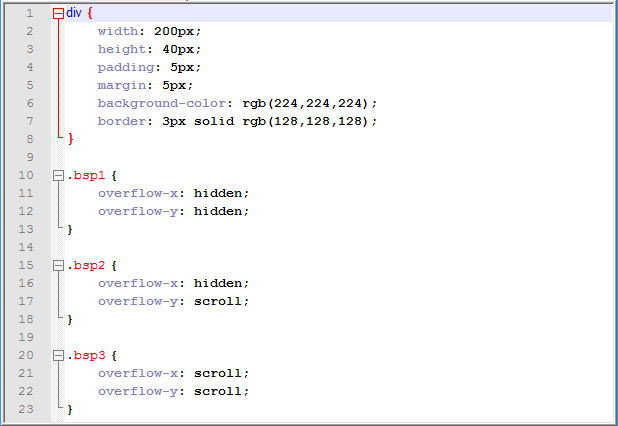
Task: Click the red opening brace after div
Action: [x=90, y=13]
